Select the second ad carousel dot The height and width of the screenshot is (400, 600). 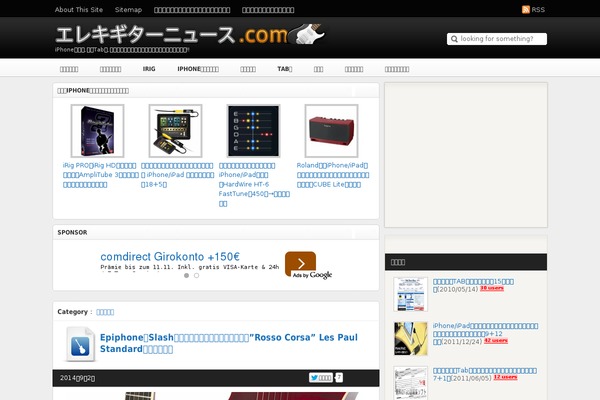coord(196,276)
